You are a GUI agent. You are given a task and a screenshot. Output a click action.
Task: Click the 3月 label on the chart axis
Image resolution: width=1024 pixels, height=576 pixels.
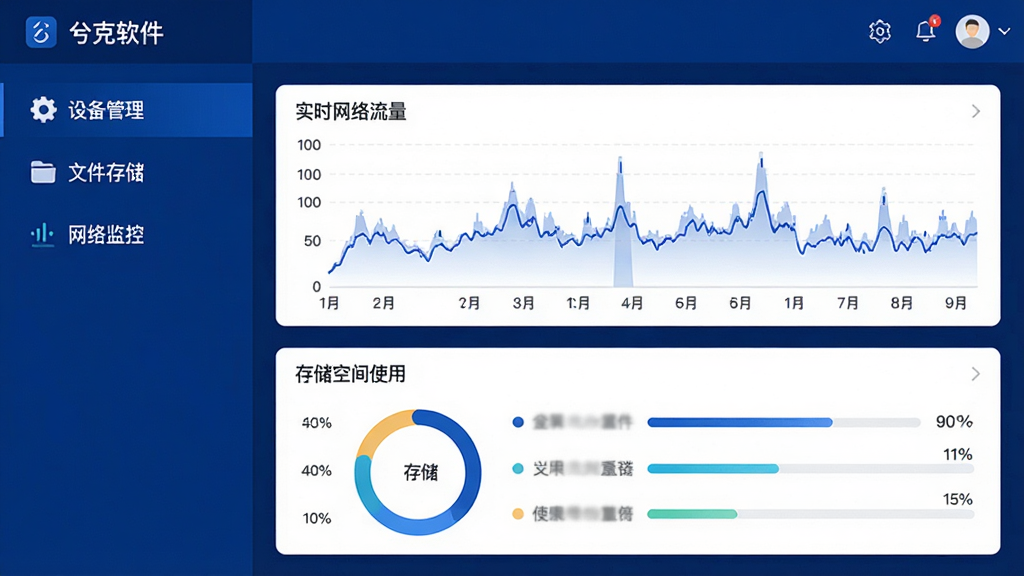[524, 303]
